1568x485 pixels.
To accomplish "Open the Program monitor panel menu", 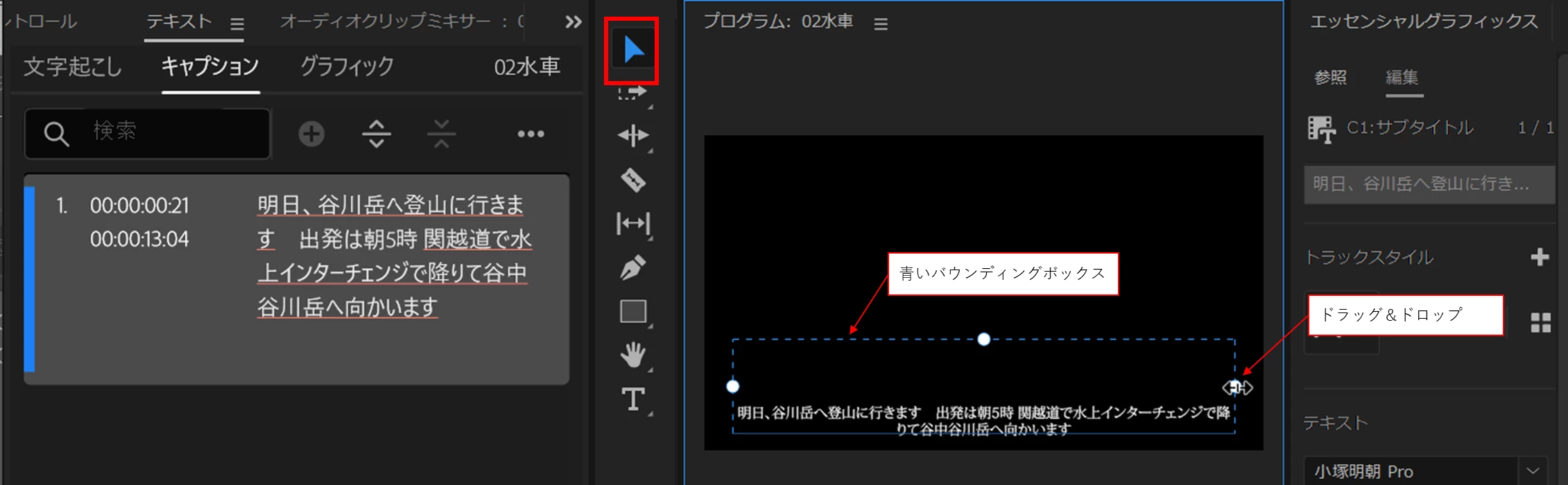I will point(881,24).
